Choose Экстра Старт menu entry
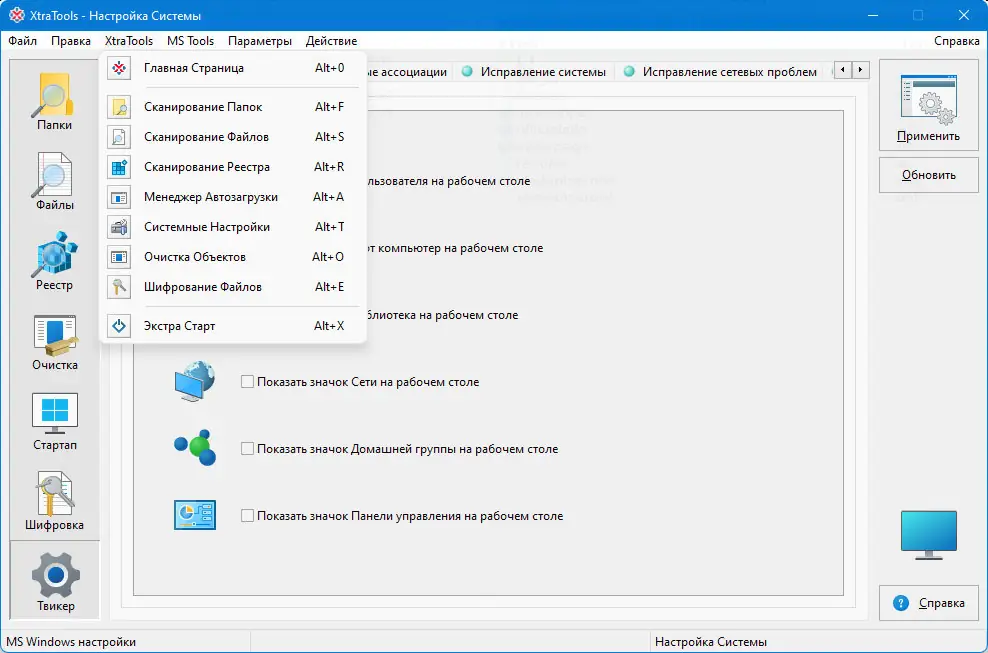988x653 pixels. point(233,326)
